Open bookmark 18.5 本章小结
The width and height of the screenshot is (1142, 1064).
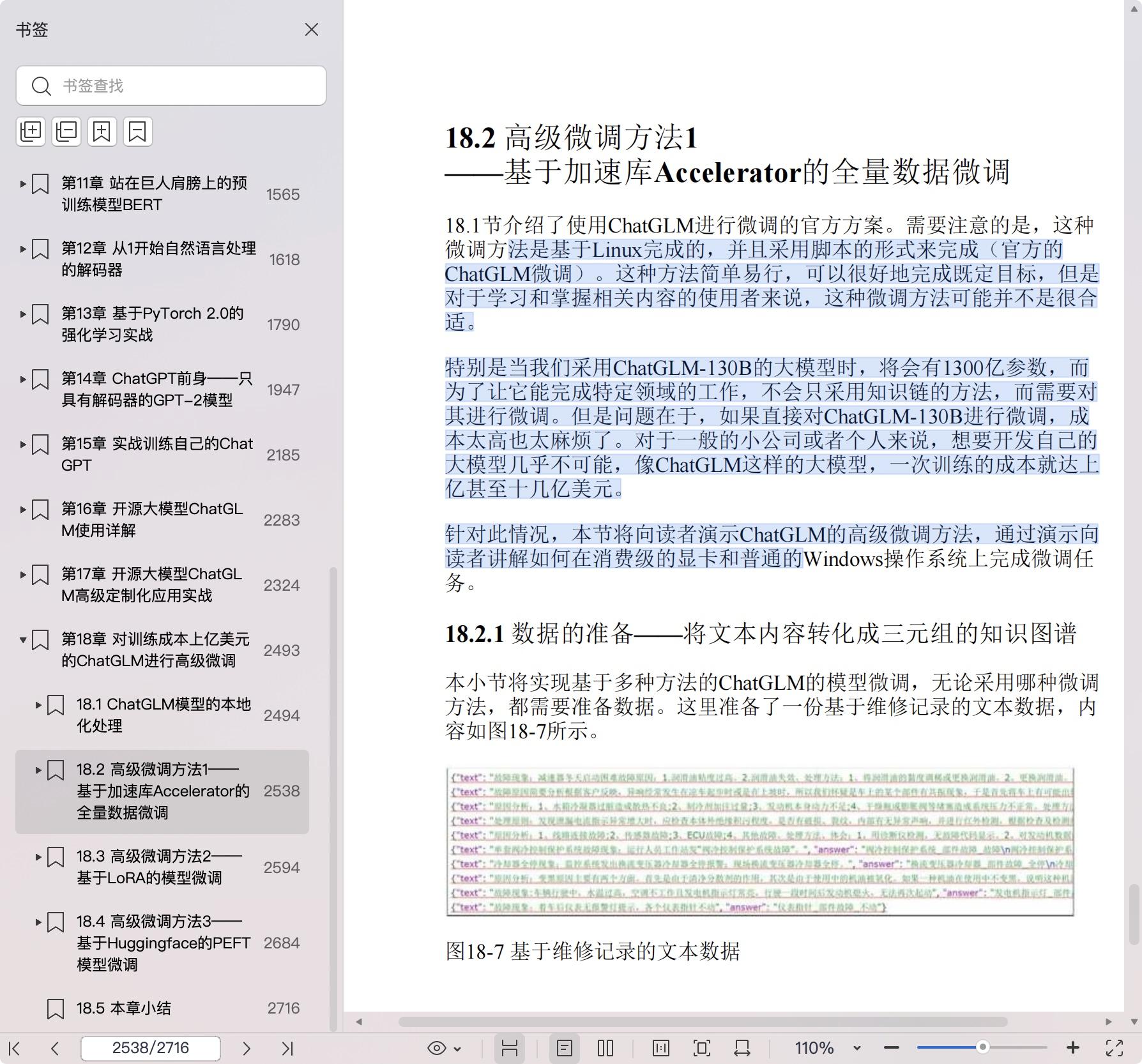coord(124,1008)
